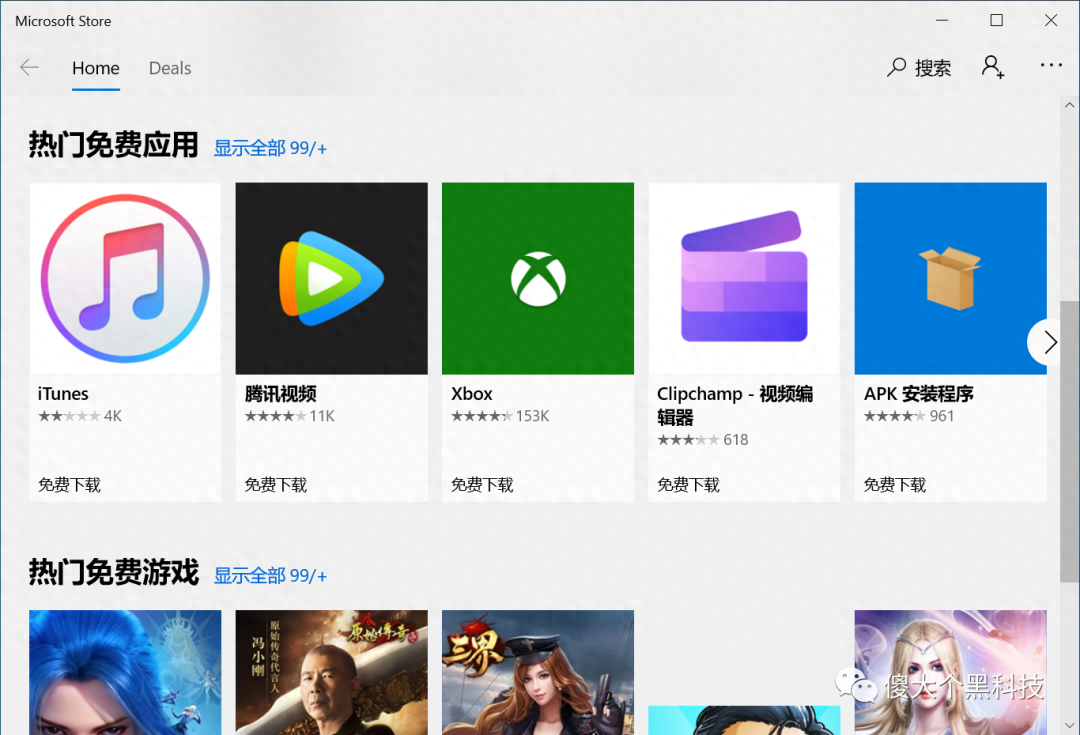Open the Tencent Video (腾讯视频) app tile
The image size is (1080, 735).
(x=331, y=278)
